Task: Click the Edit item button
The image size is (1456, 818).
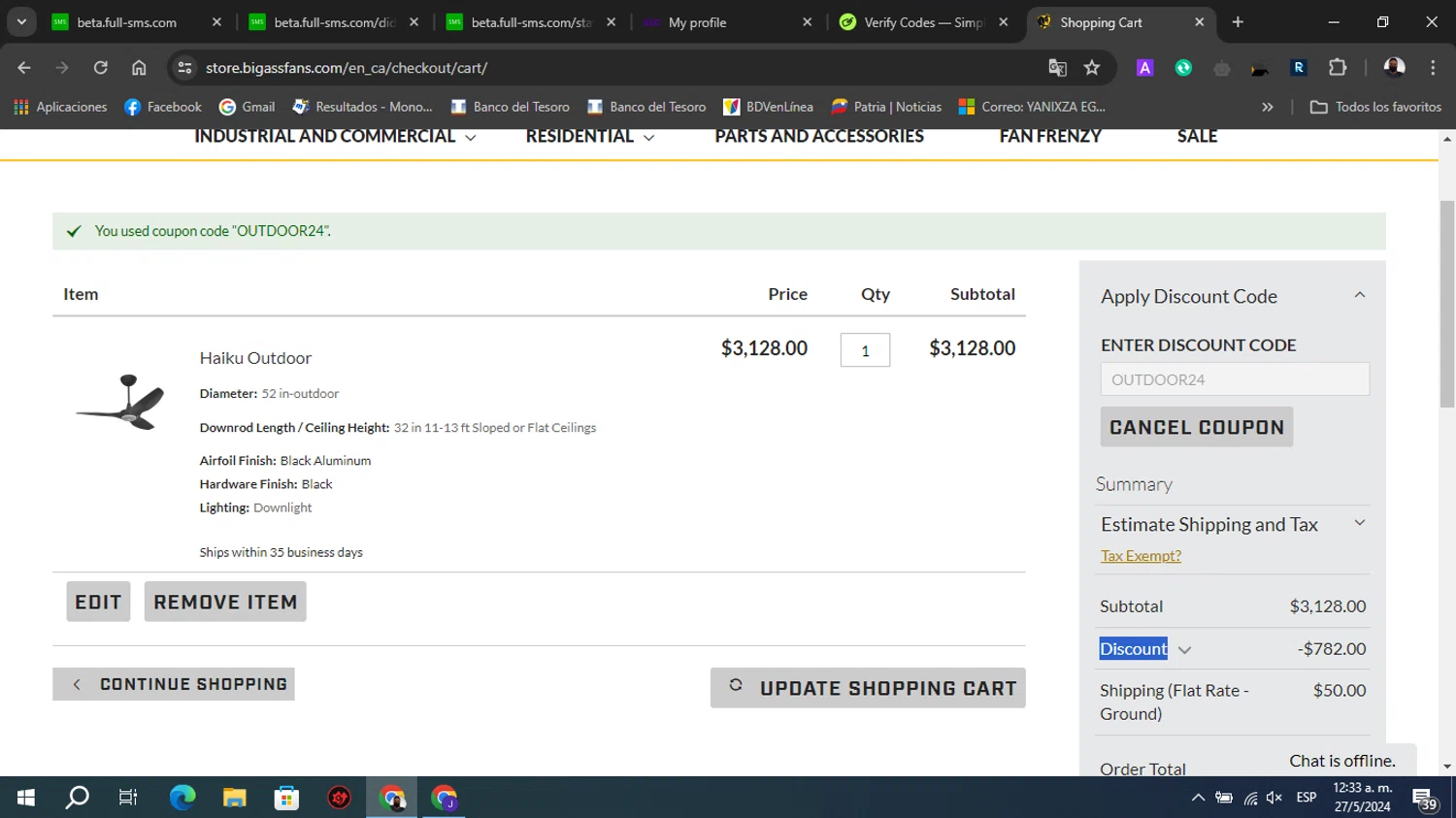Action: pos(98,602)
